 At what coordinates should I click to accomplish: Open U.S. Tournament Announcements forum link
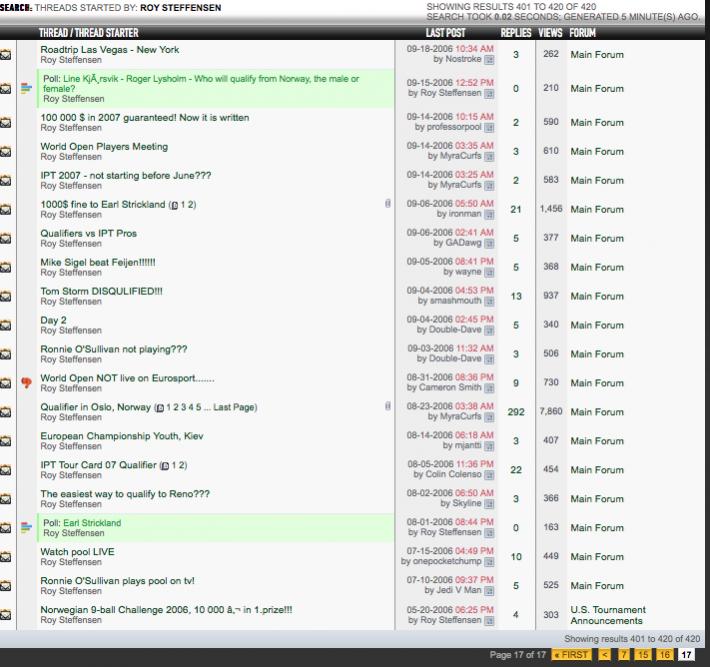608,615
